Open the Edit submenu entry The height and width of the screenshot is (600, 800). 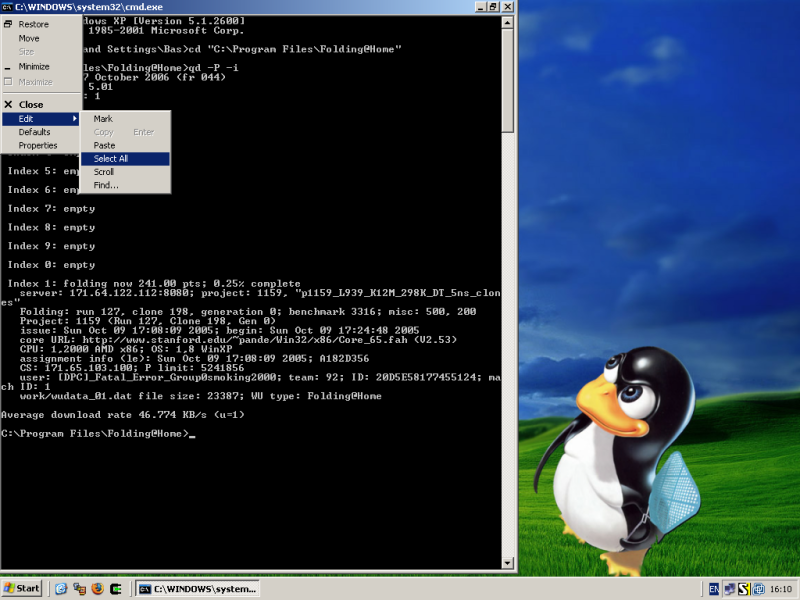tap(41, 119)
